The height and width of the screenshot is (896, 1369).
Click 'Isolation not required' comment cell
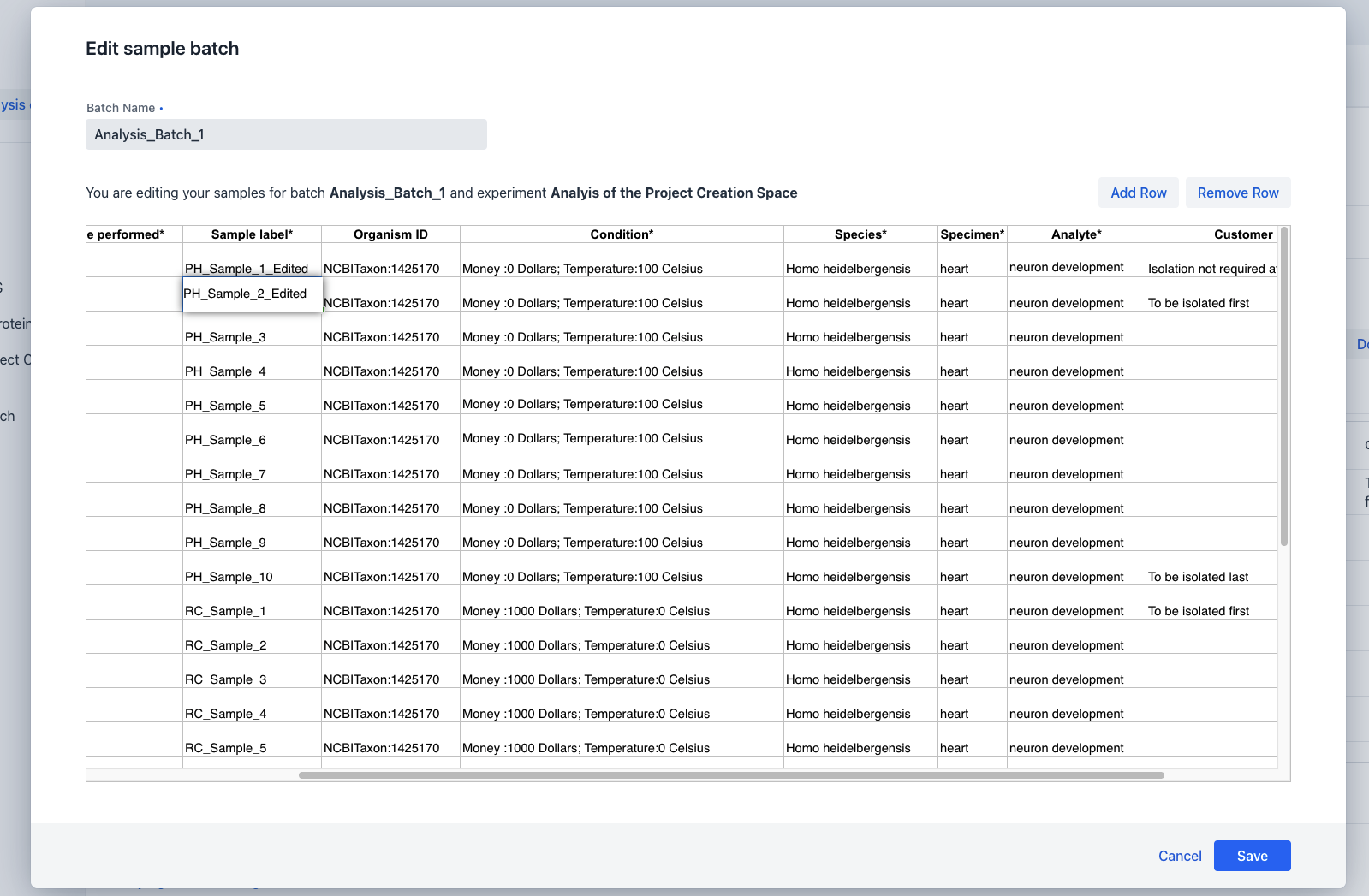pyautogui.click(x=1211, y=260)
